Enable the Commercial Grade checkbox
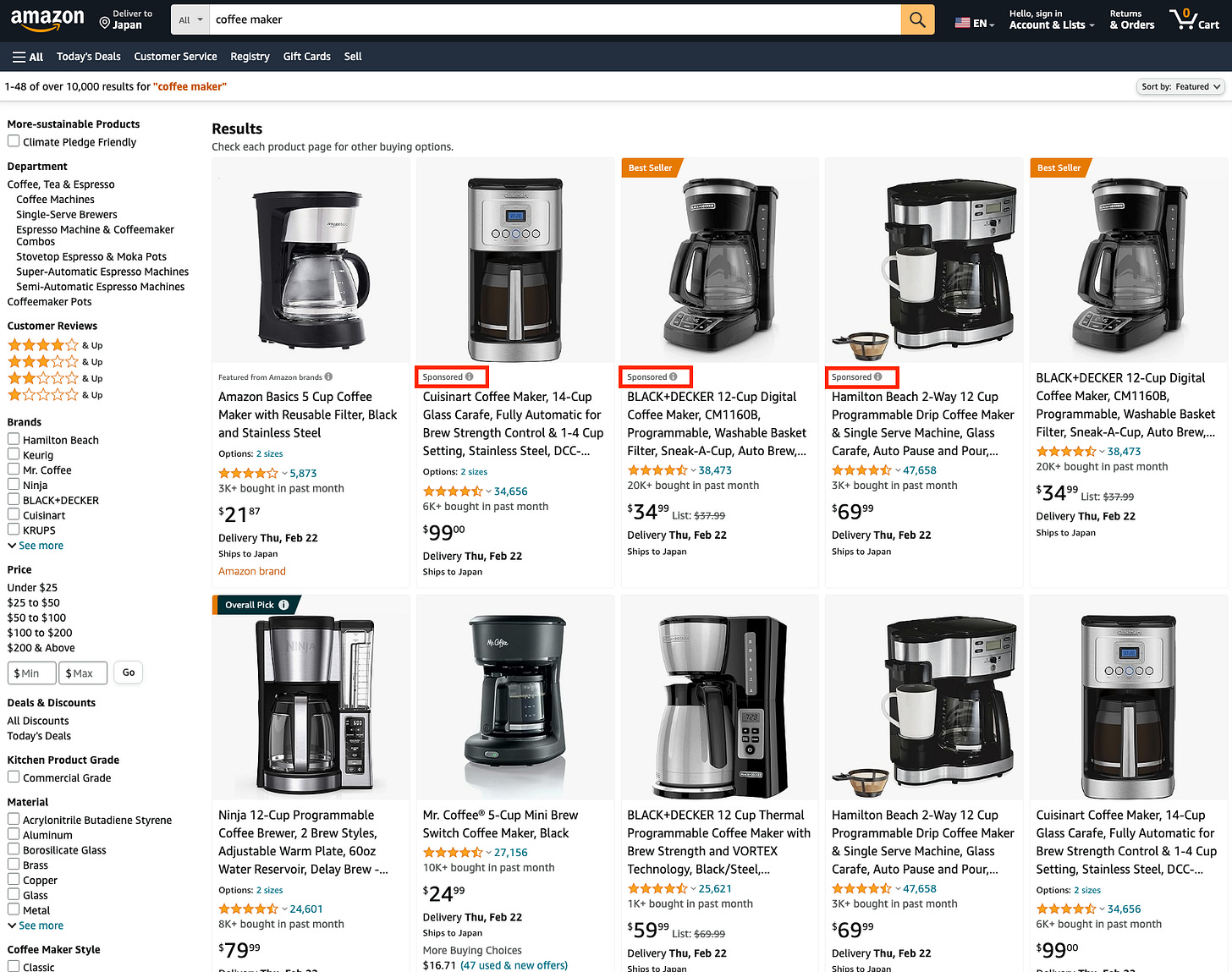 (x=14, y=777)
